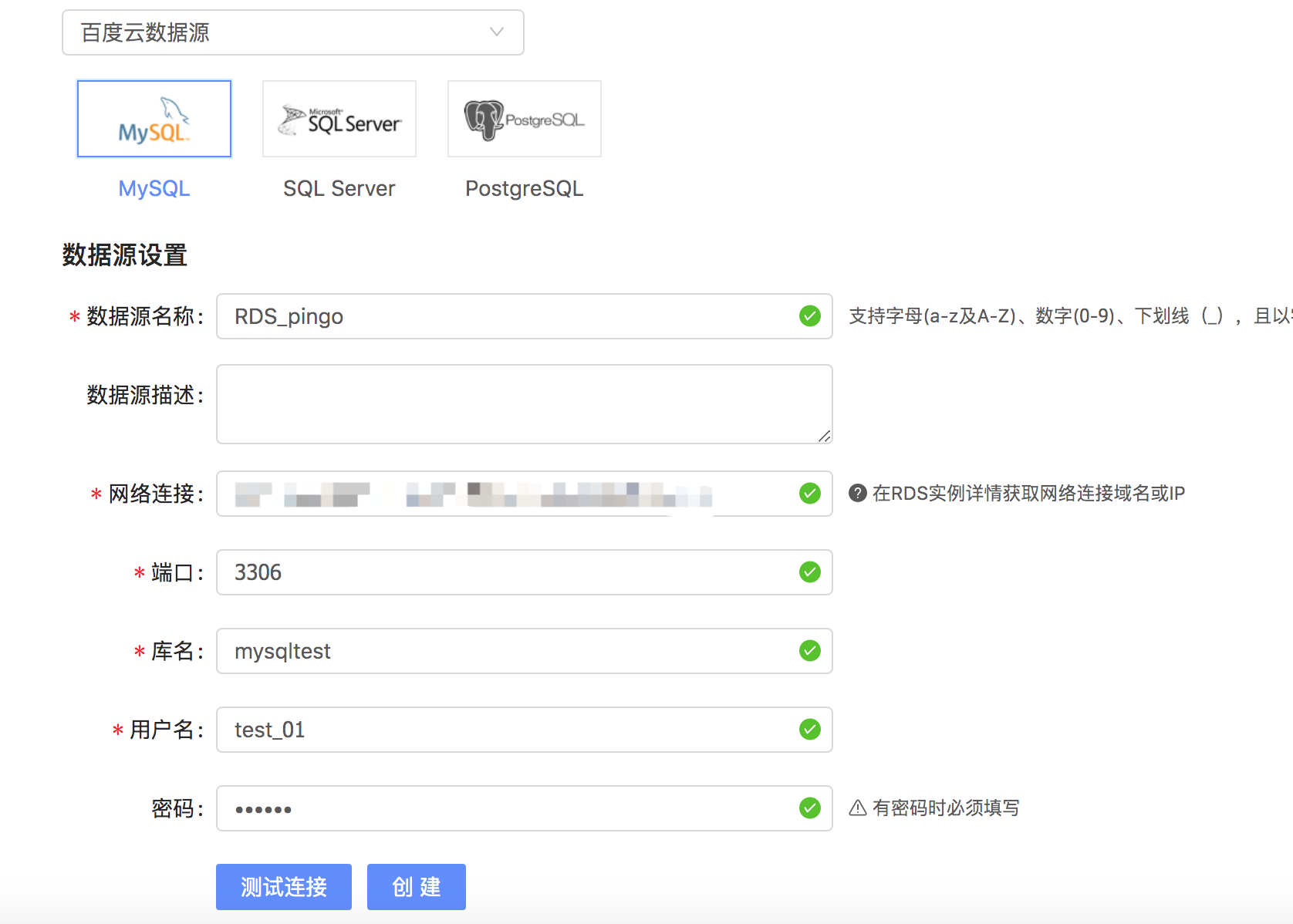
Task: Click green checkmark in port field
Action: (x=809, y=572)
